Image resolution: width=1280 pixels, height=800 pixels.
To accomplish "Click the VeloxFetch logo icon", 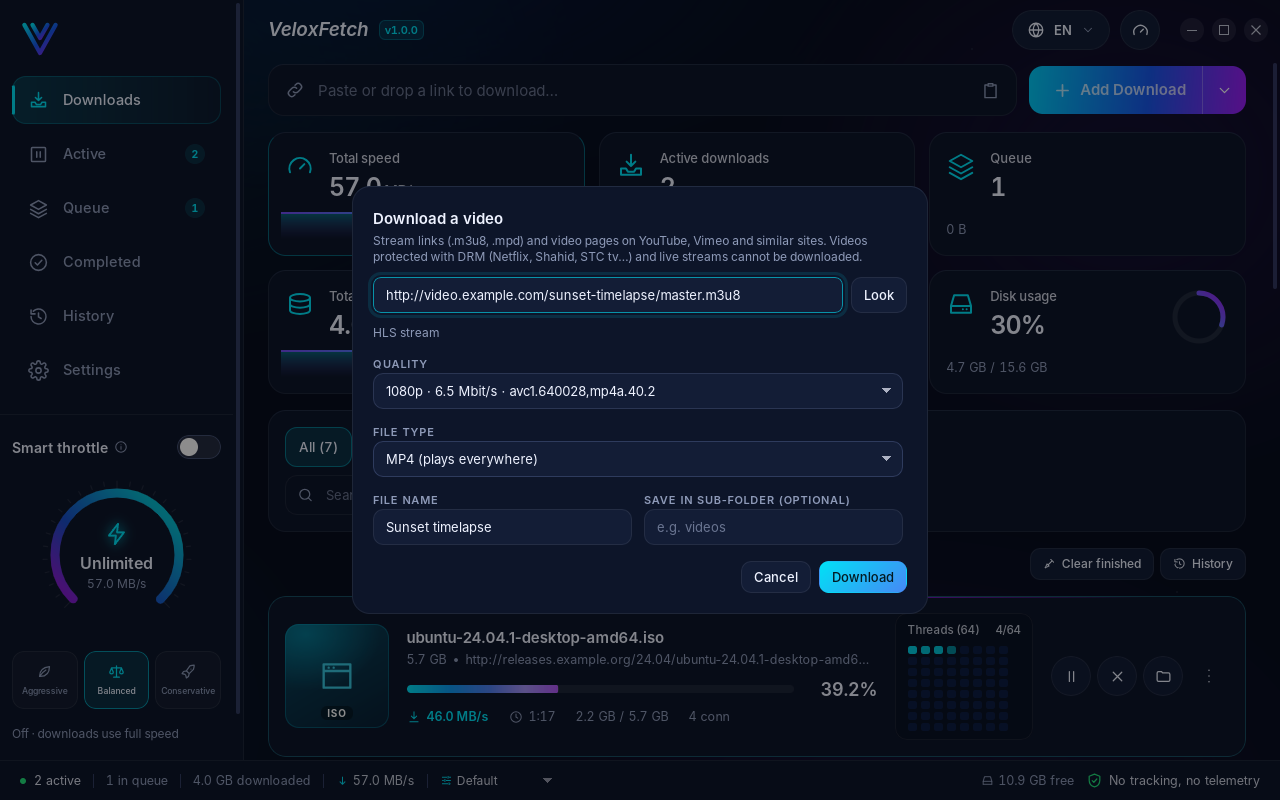I will click(40, 38).
